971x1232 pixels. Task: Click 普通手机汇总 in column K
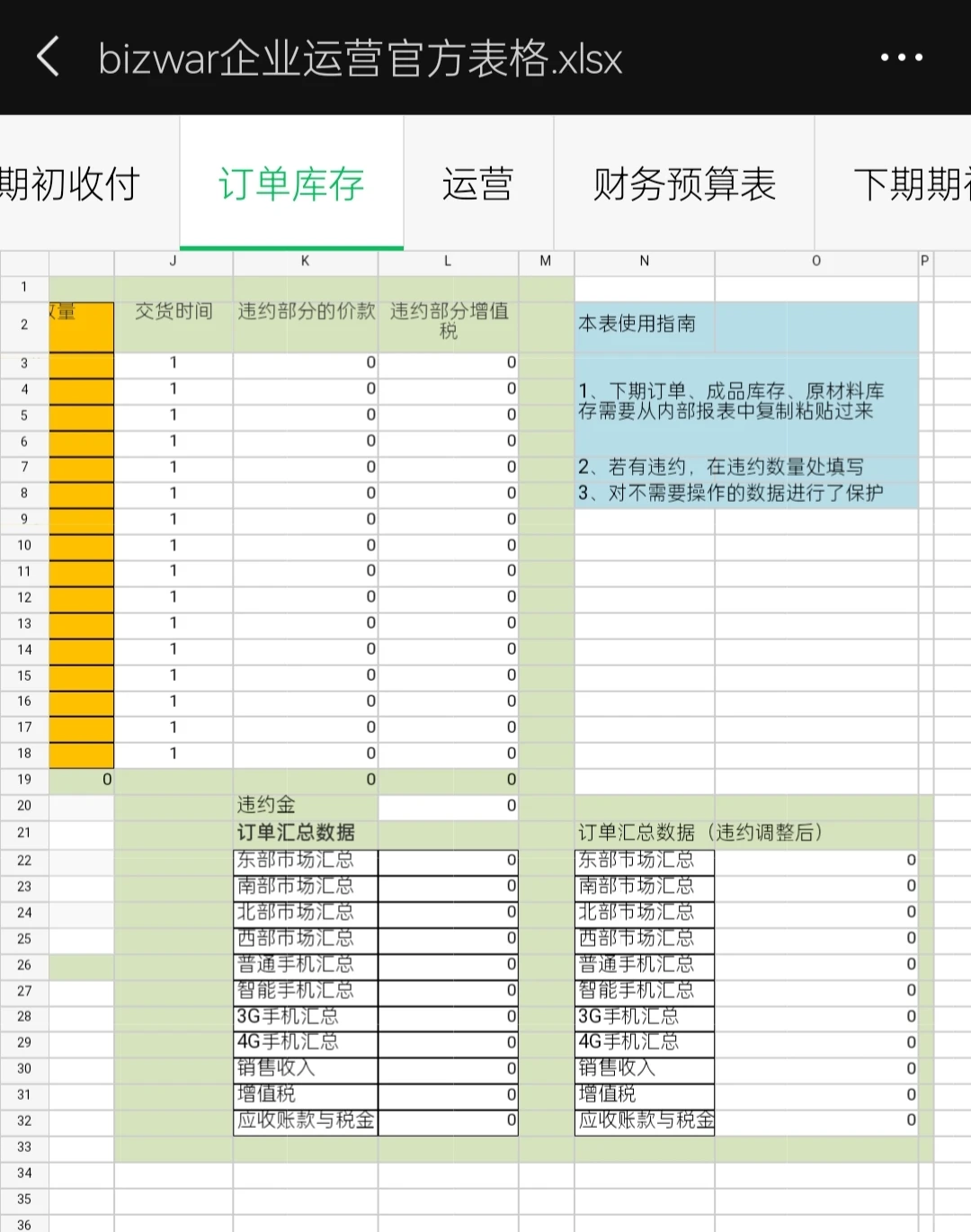[306, 965]
